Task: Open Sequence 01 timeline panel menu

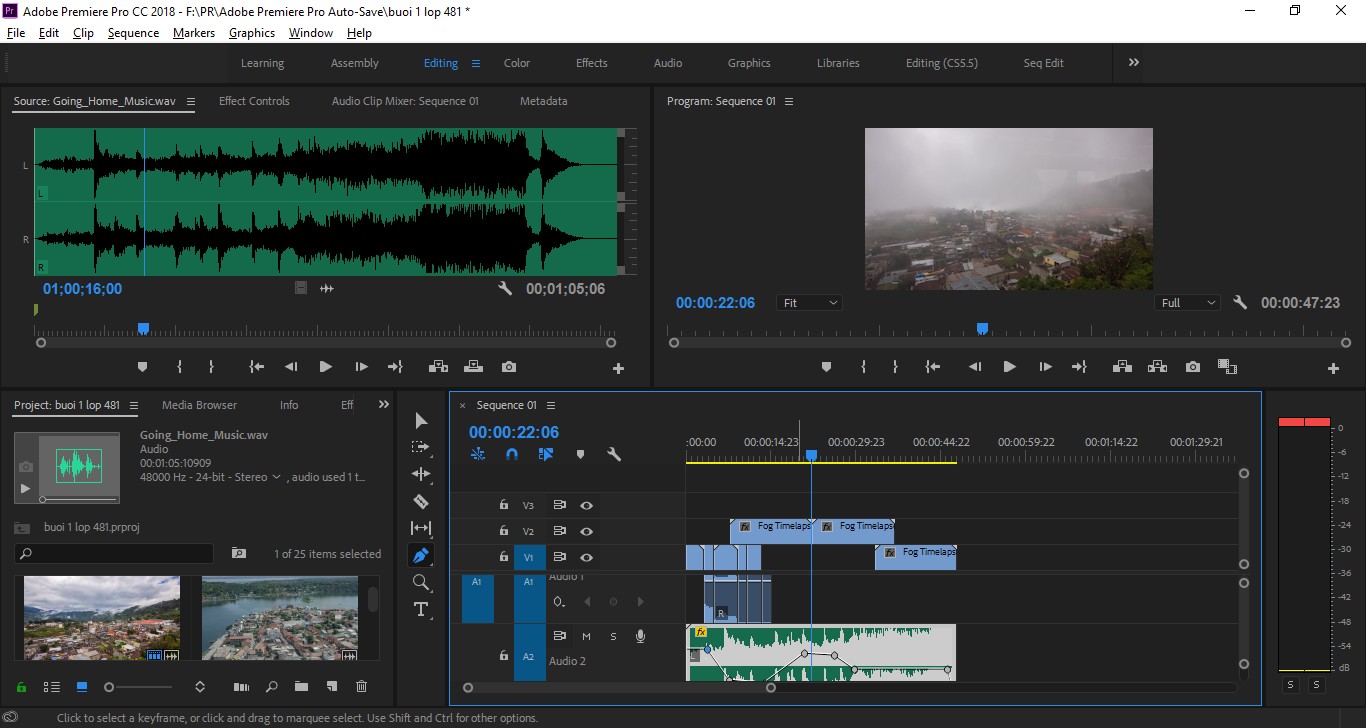Action: coord(551,405)
